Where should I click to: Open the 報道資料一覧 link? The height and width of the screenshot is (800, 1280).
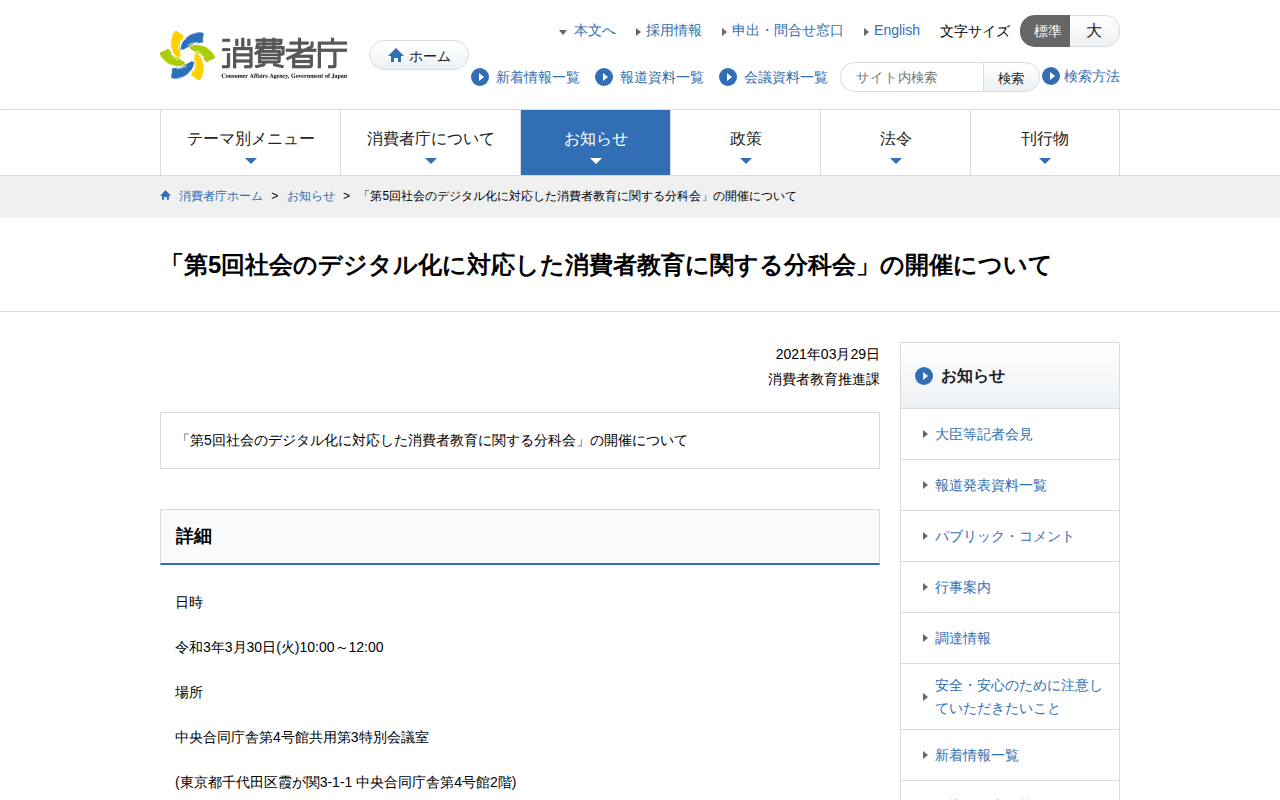click(x=662, y=77)
